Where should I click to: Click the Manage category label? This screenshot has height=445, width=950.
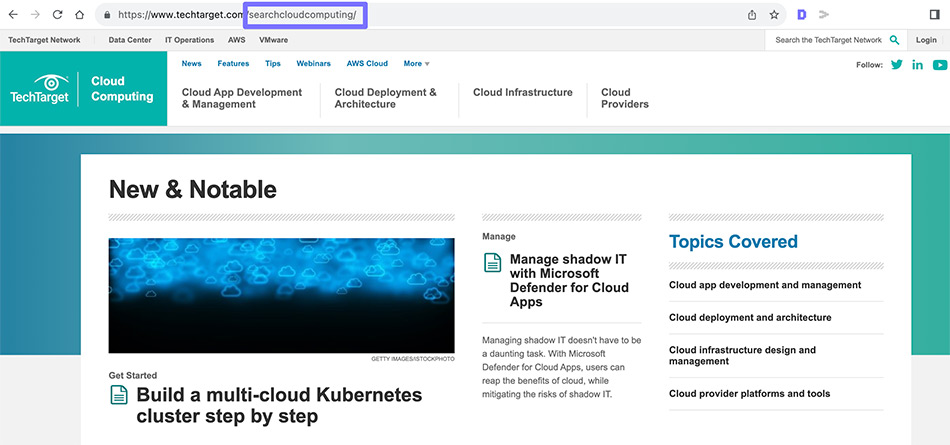[x=499, y=236]
